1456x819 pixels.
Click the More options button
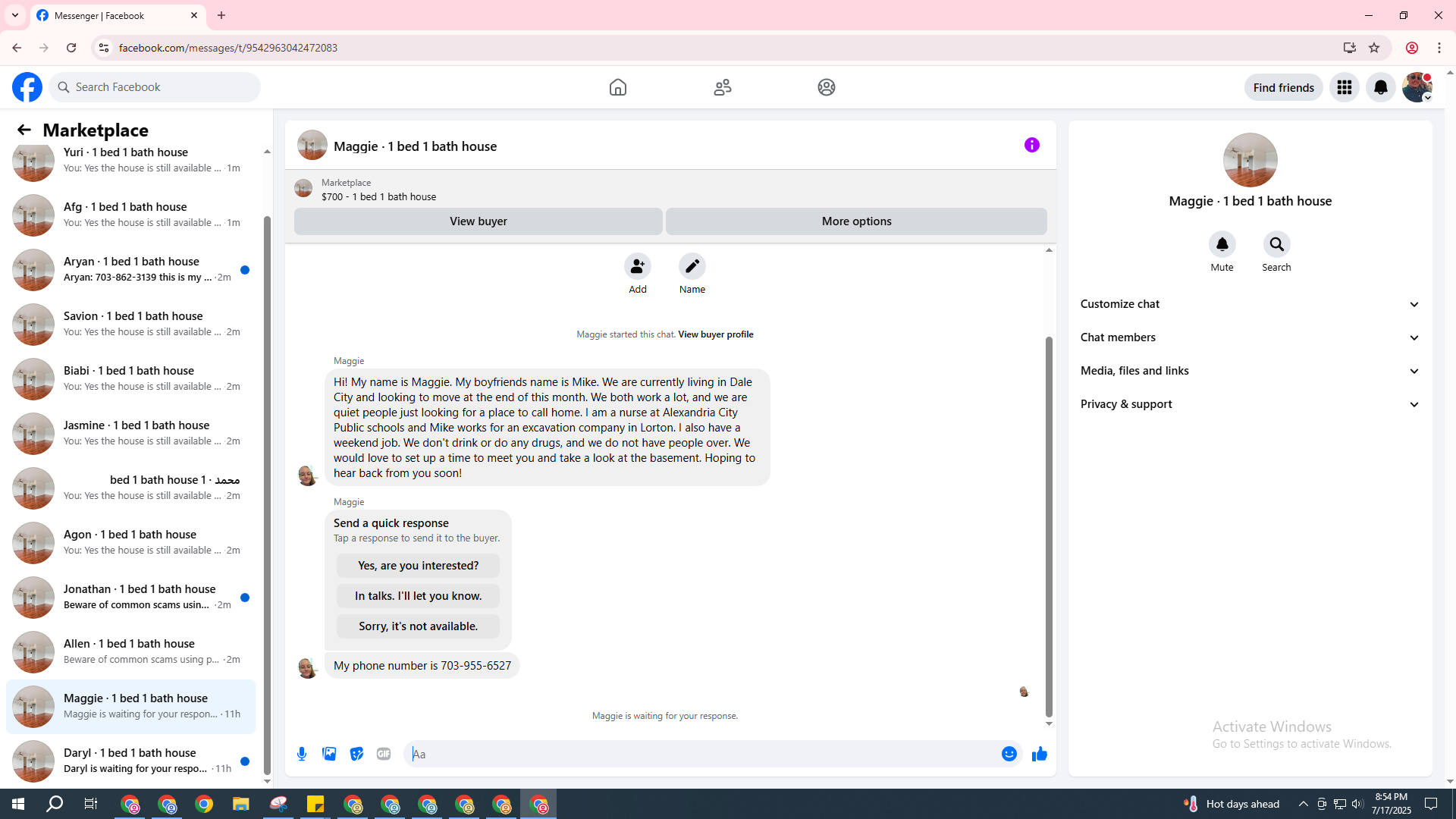click(x=857, y=221)
